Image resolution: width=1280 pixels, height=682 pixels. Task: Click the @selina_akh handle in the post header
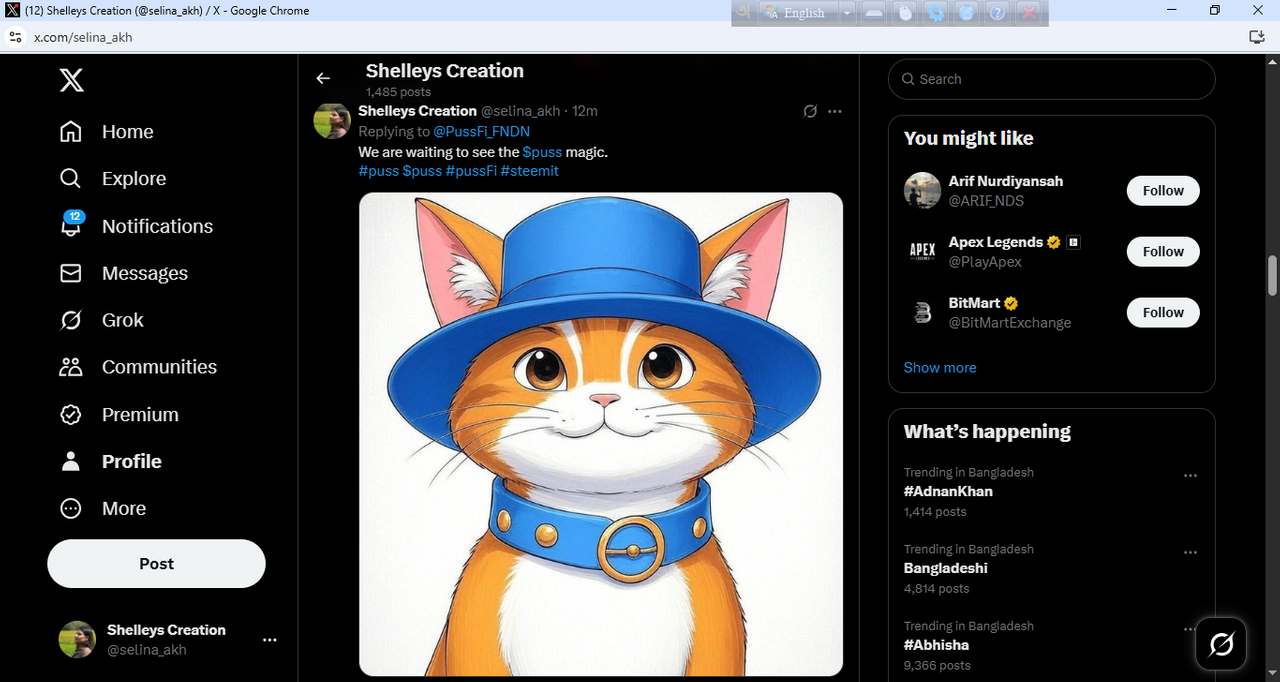(520, 111)
